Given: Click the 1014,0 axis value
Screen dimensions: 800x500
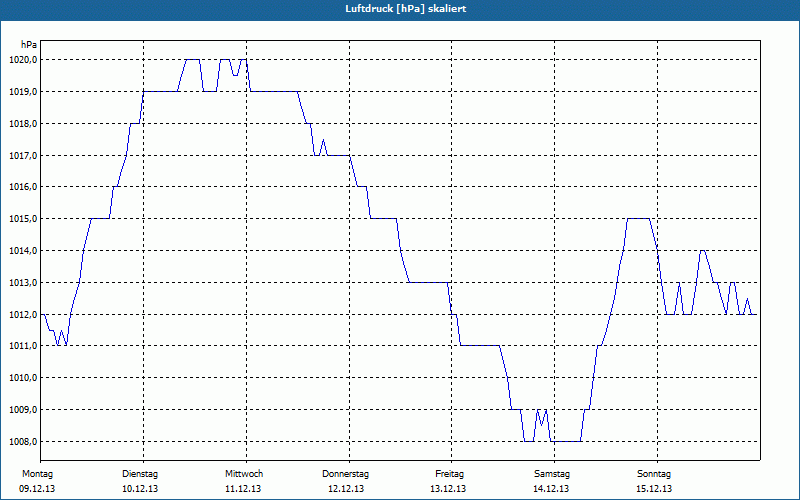Looking at the screenshot, I should [x=23, y=251].
